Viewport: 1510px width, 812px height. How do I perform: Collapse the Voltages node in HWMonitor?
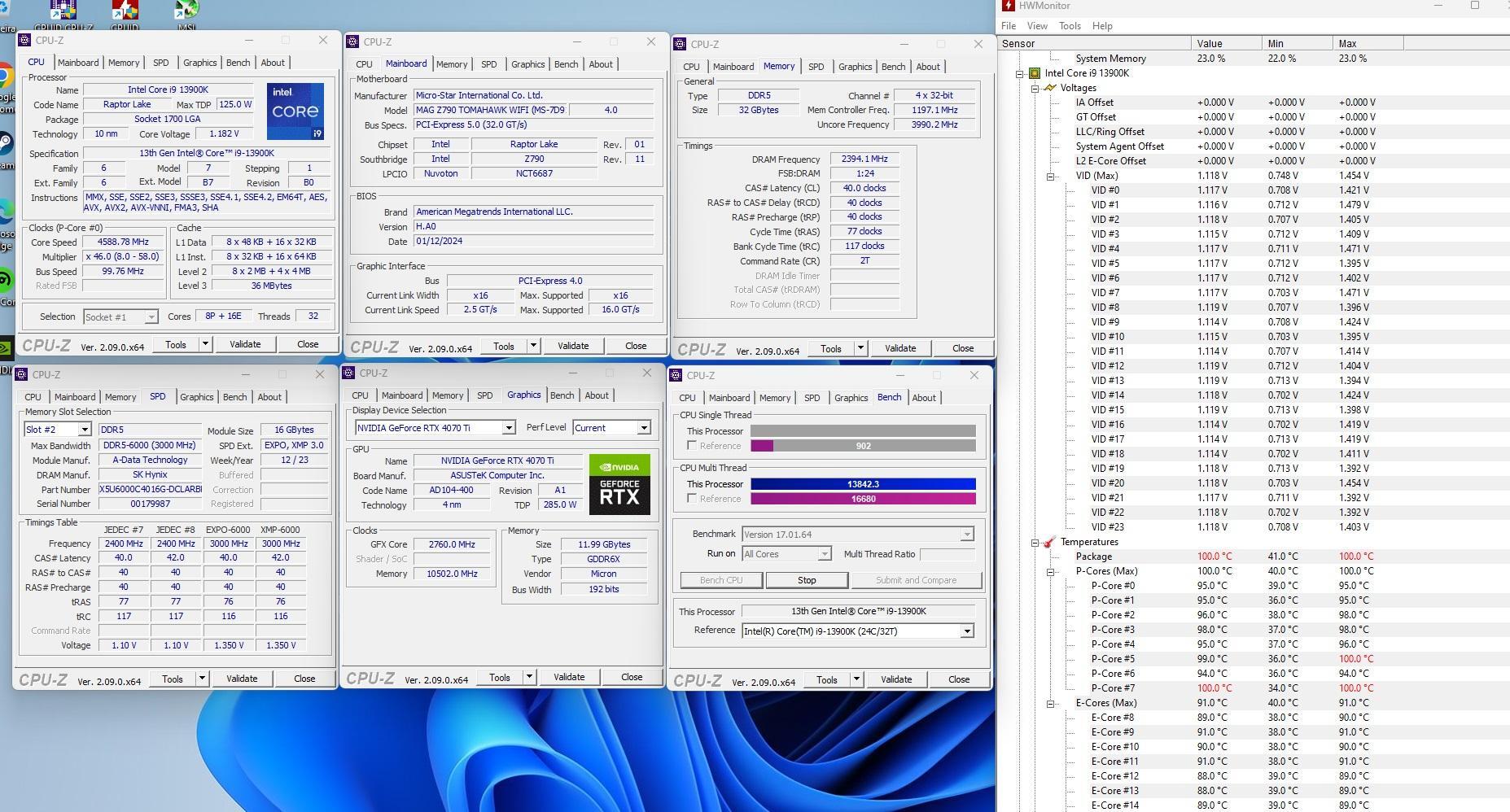pos(1035,88)
